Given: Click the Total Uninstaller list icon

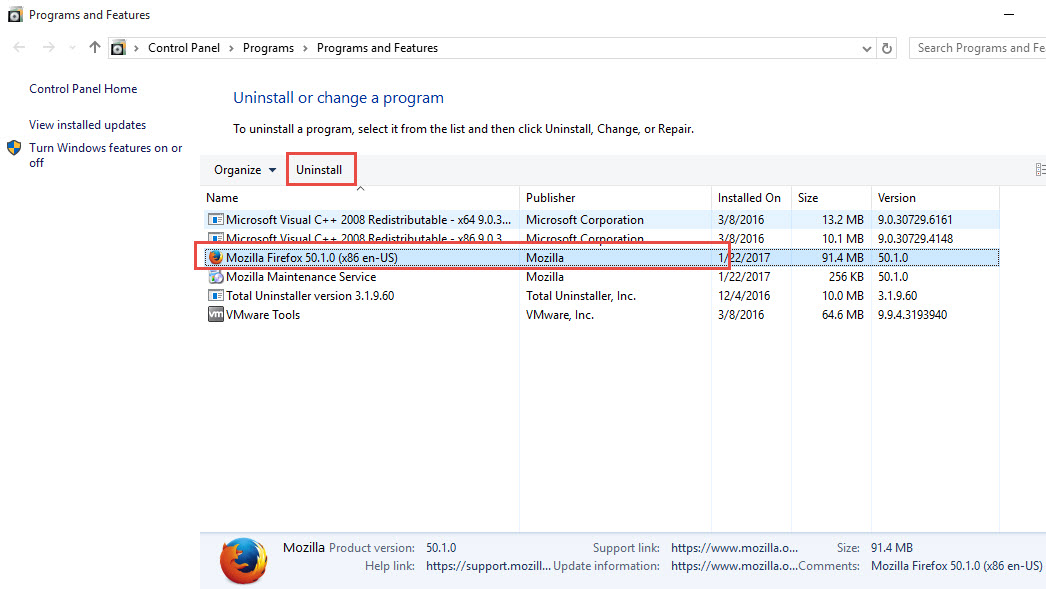Looking at the screenshot, I should [215, 296].
